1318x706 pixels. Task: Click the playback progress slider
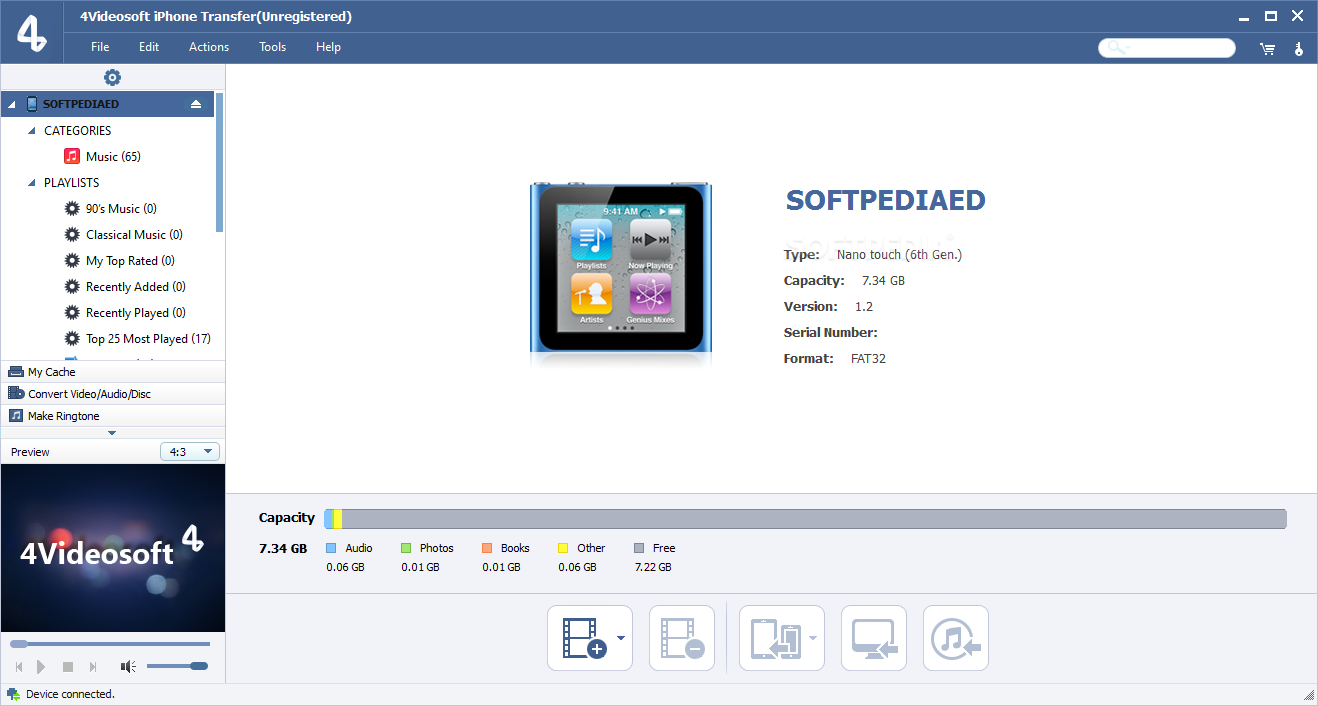110,644
